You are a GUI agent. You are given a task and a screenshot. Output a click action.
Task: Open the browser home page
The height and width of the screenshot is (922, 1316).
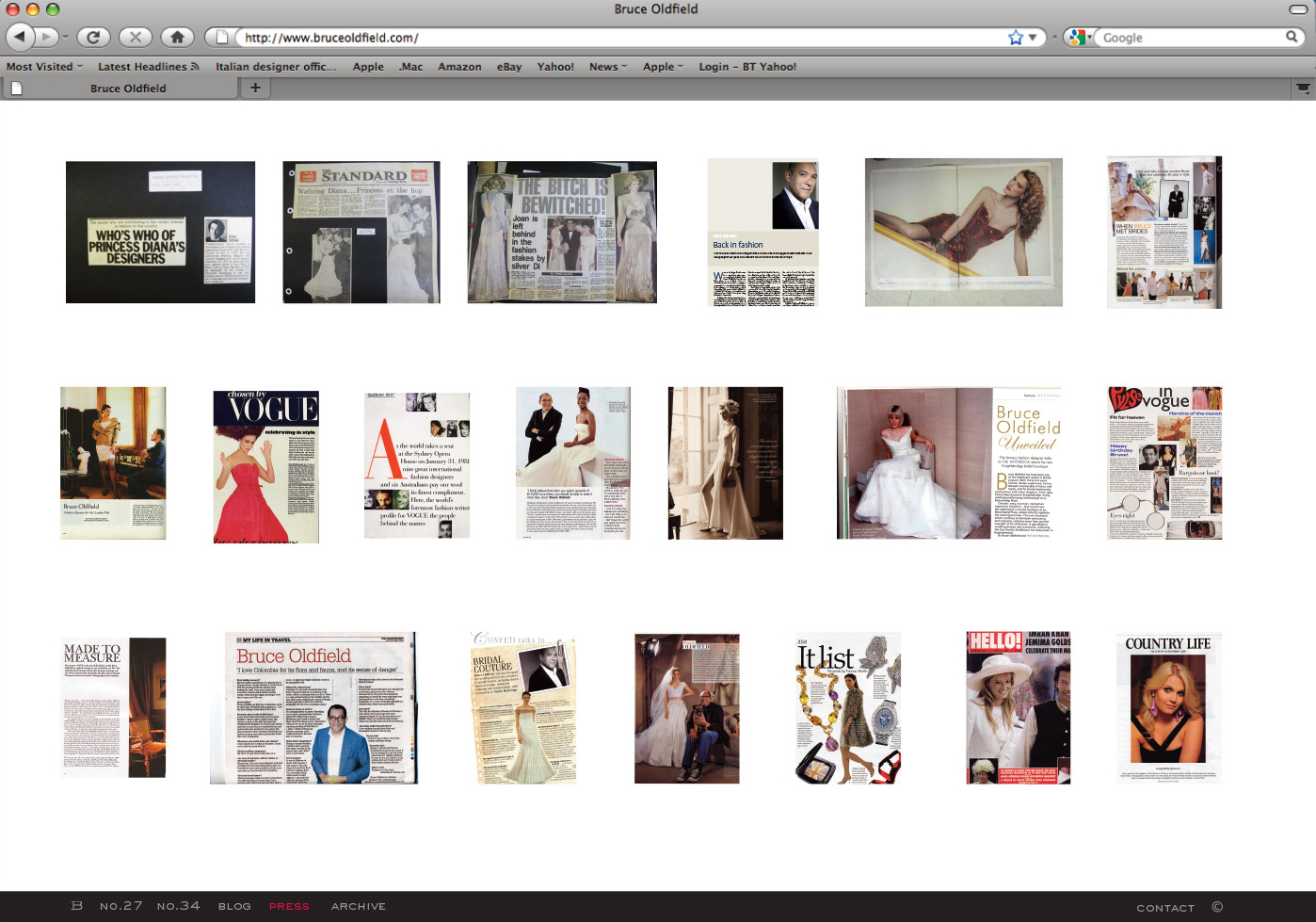[x=177, y=37]
